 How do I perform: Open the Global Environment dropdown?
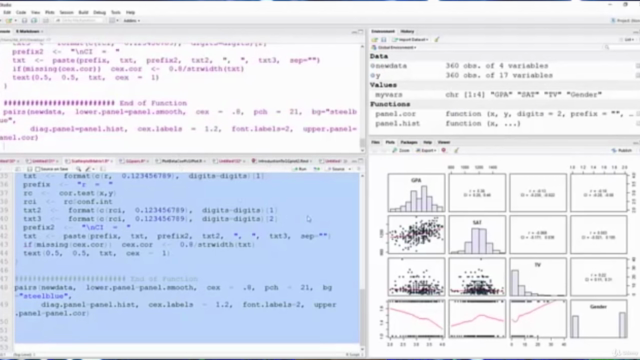(x=394, y=47)
